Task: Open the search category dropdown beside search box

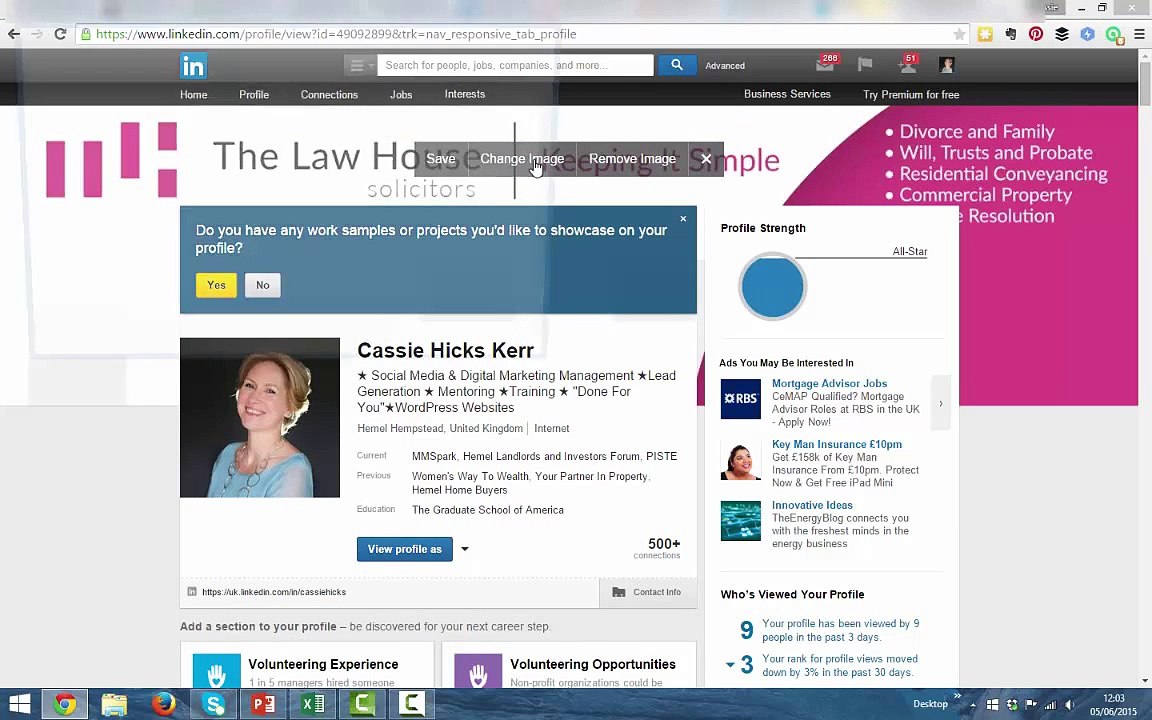Action: tap(360, 65)
